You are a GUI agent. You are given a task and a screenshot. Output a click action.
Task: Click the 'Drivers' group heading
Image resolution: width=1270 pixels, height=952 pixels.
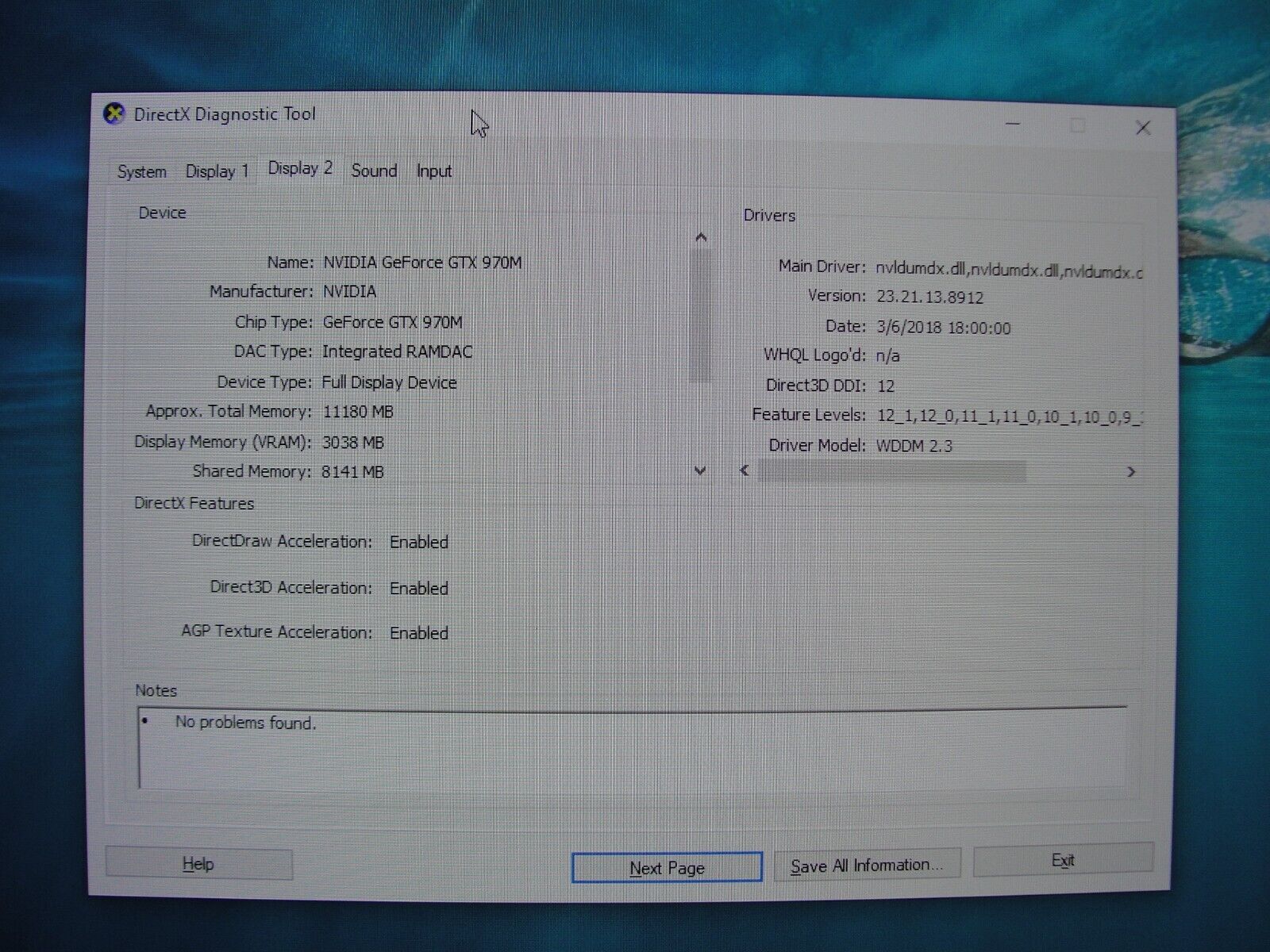click(x=769, y=216)
